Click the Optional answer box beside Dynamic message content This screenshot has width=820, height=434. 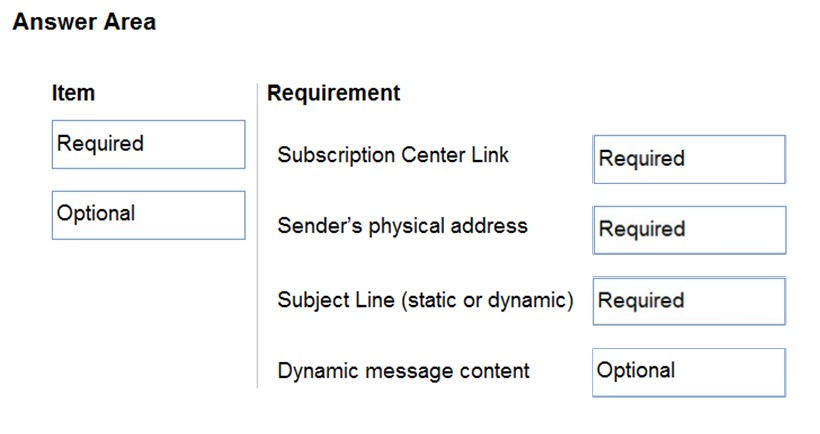(689, 372)
